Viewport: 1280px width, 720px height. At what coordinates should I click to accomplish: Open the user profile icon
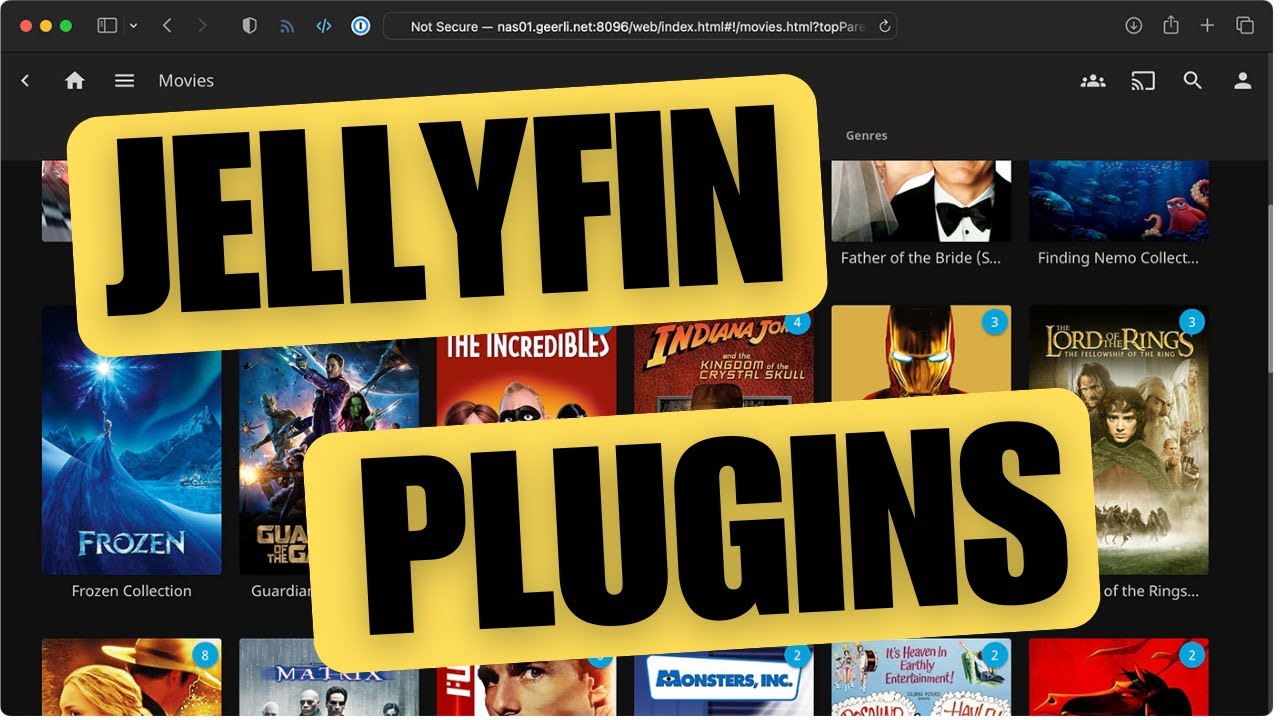(1243, 81)
